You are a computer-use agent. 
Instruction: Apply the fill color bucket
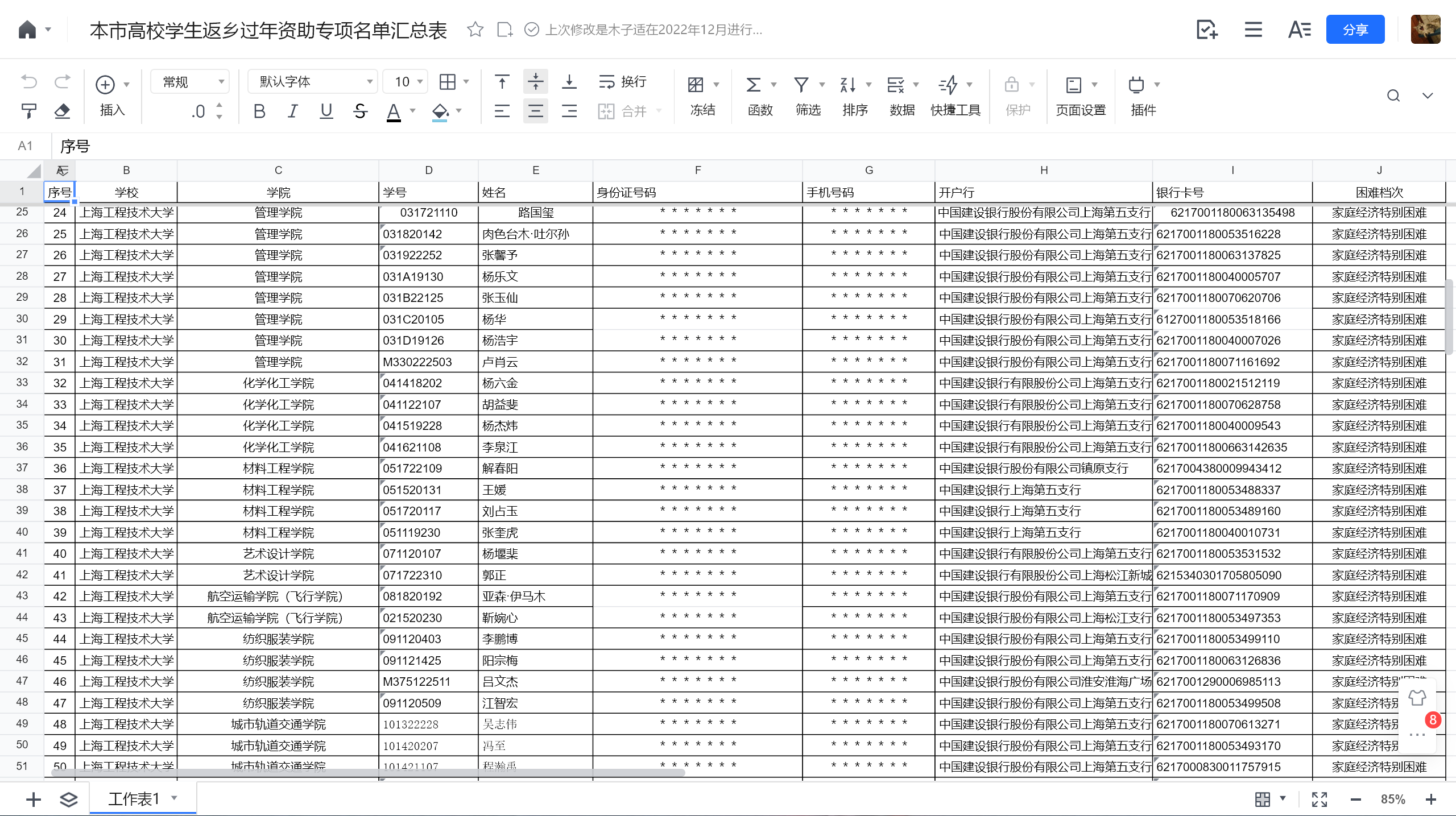click(x=440, y=111)
